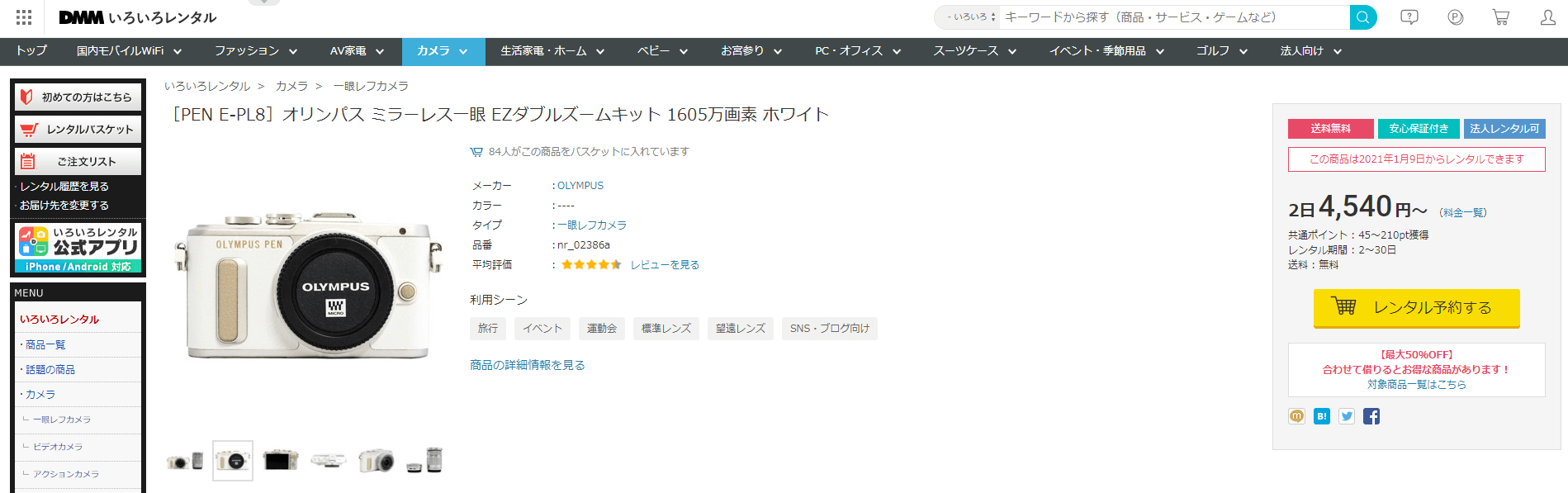
Task: Click カメラ breadcrumb link
Action: pyautogui.click(x=291, y=86)
